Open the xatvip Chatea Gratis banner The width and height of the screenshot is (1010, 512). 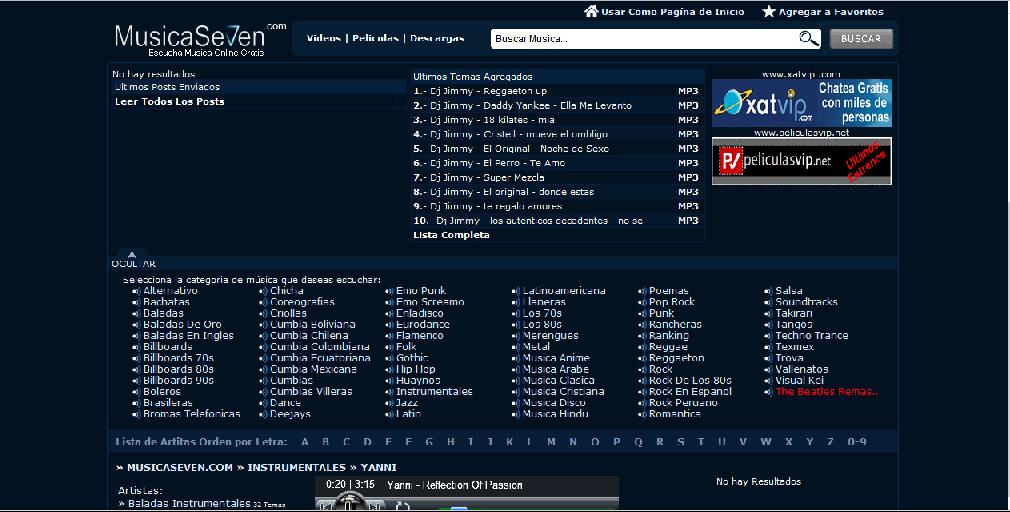(x=801, y=103)
